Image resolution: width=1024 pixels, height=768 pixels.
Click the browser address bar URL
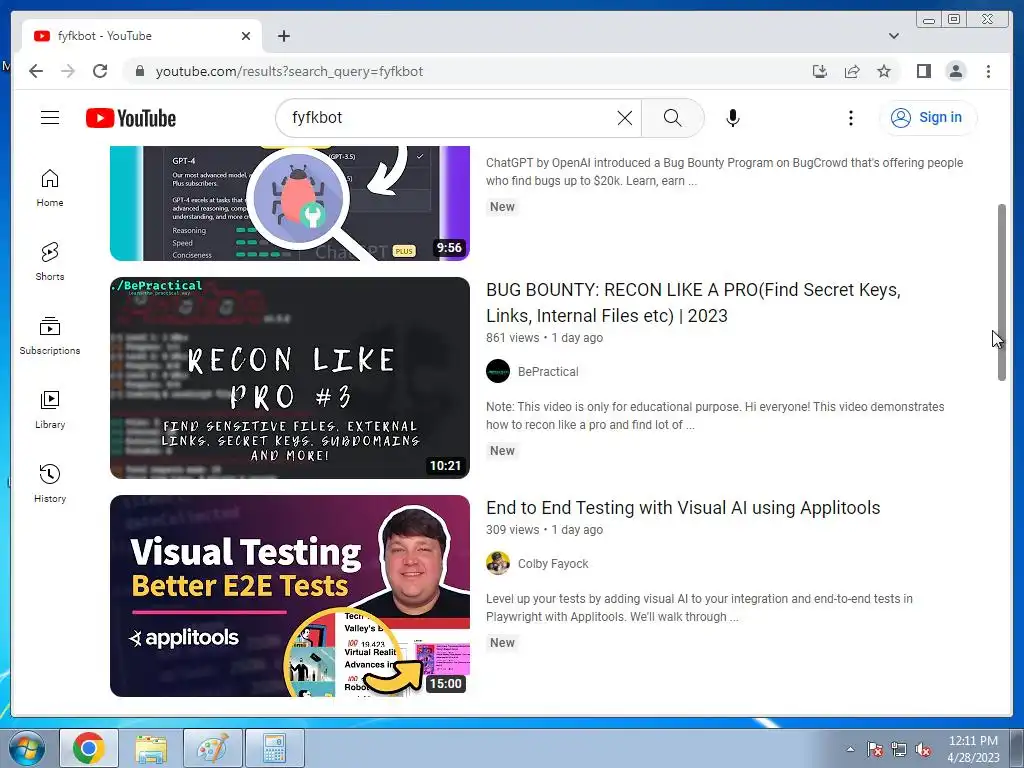coord(289,71)
